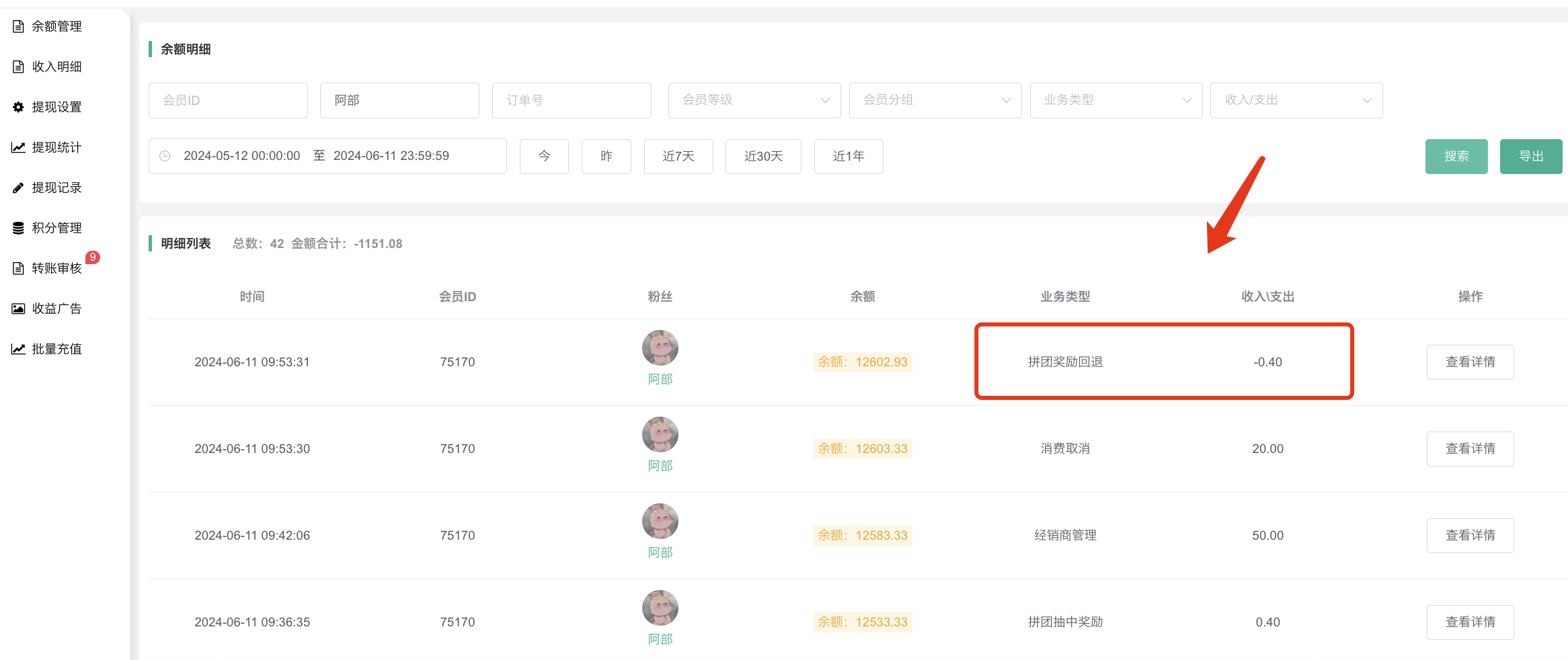Click the pencil icon beside 提现记录
The image size is (1568, 660).
click(18, 188)
